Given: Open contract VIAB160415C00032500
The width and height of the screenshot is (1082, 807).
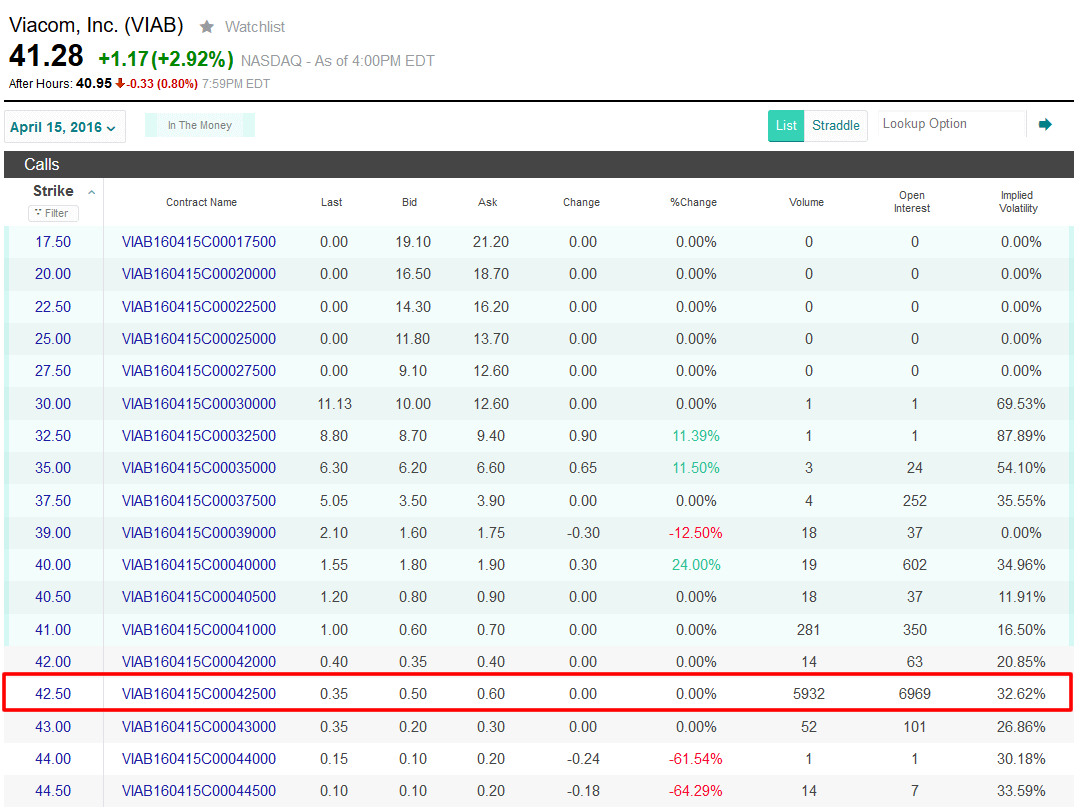Looking at the screenshot, I should [199, 436].
